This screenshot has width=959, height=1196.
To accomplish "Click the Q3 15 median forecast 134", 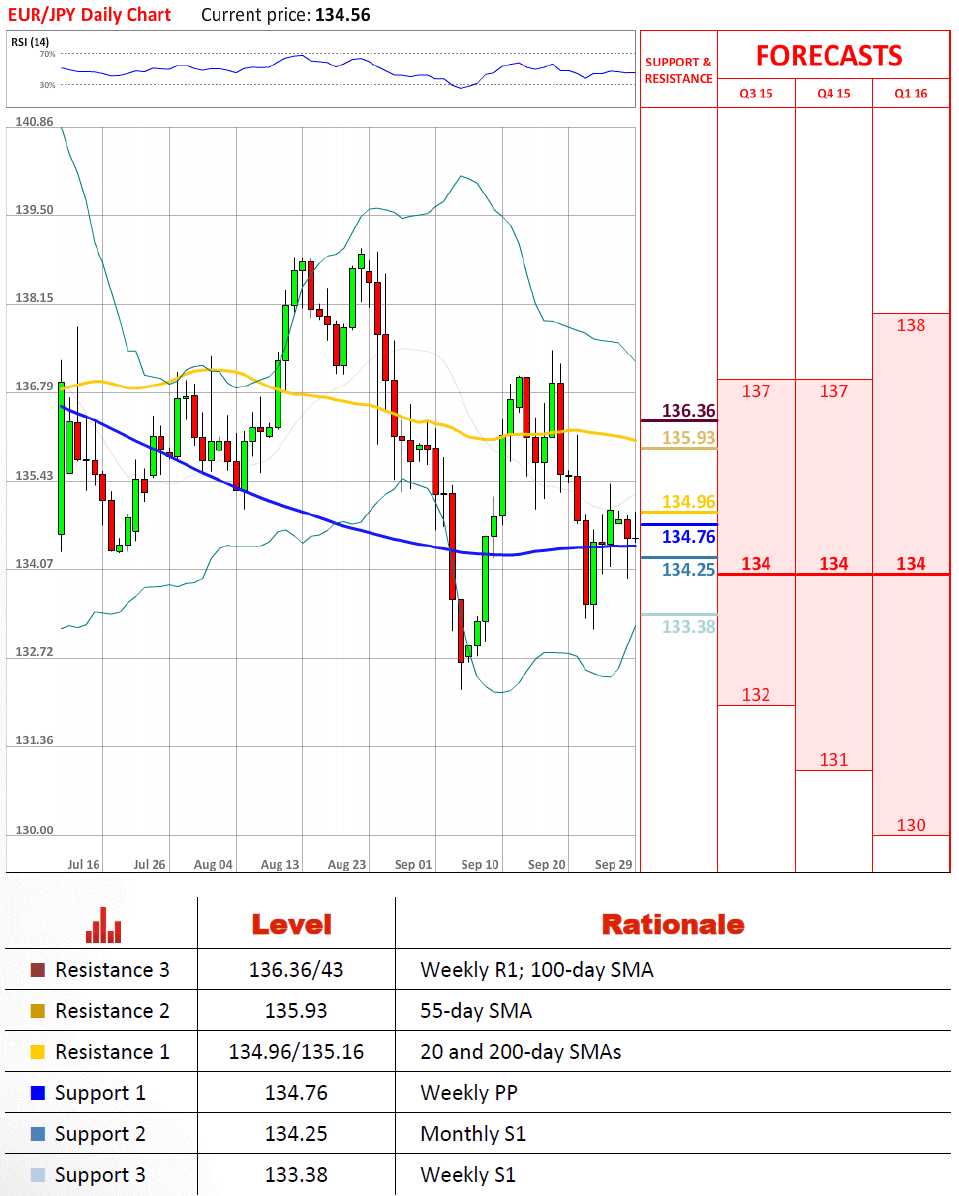I will 756,564.
